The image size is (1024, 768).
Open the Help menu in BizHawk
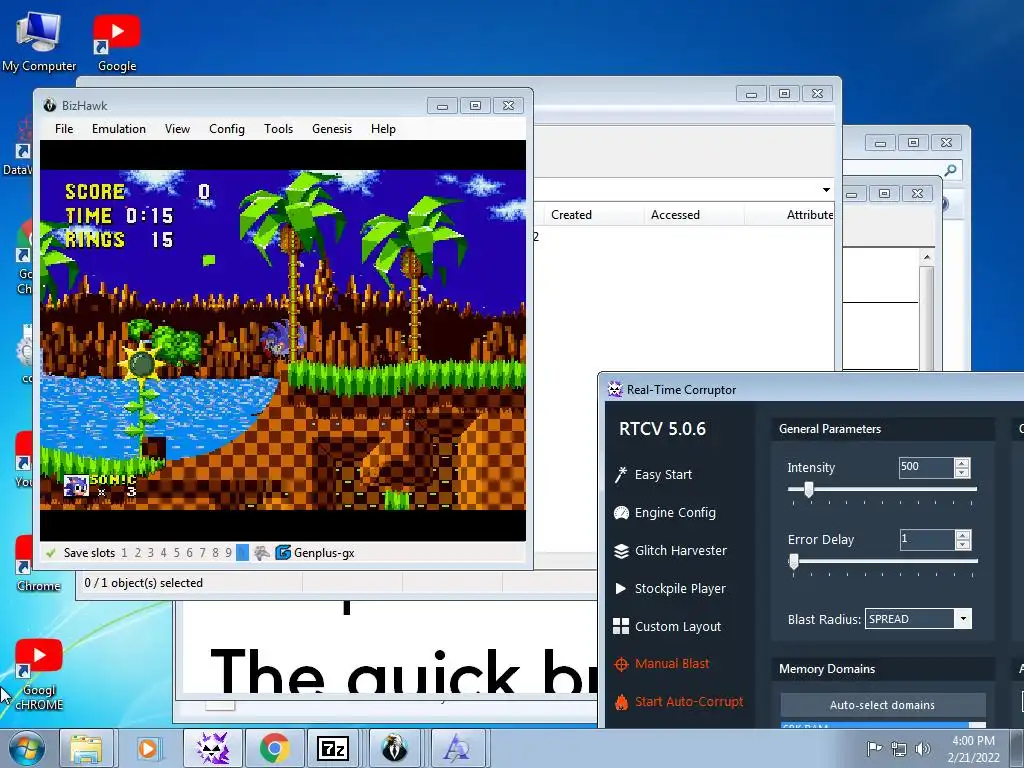pyautogui.click(x=383, y=129)
